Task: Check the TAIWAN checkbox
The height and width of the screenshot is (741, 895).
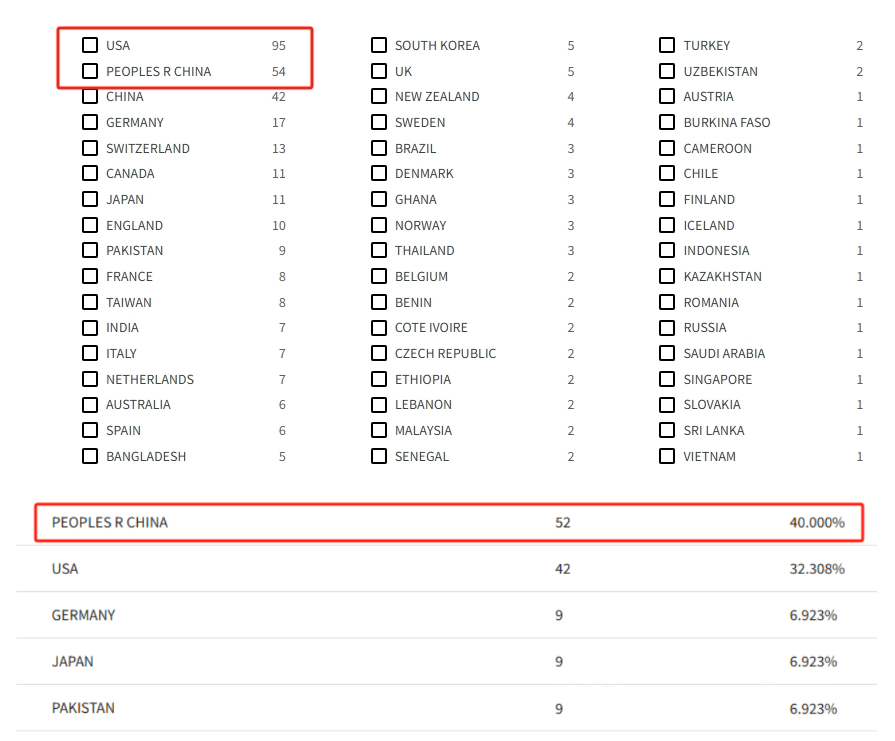Action: pos(90,302)
